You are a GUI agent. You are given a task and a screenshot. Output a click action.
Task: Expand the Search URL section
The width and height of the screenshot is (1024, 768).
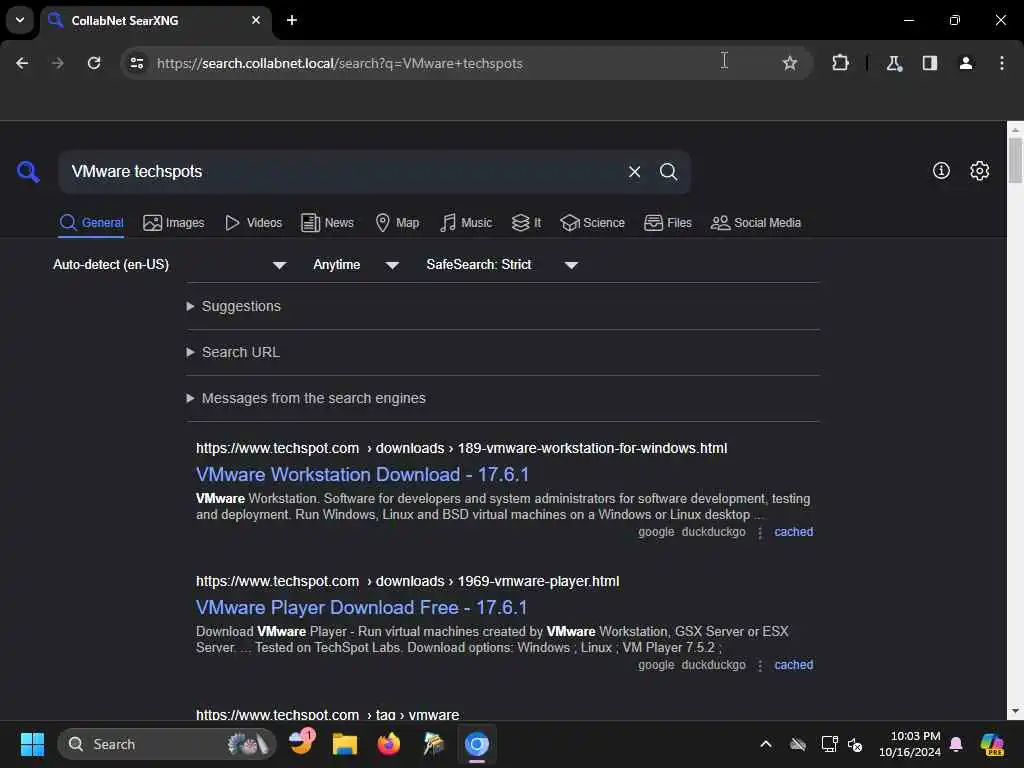(x=233, y=353)
